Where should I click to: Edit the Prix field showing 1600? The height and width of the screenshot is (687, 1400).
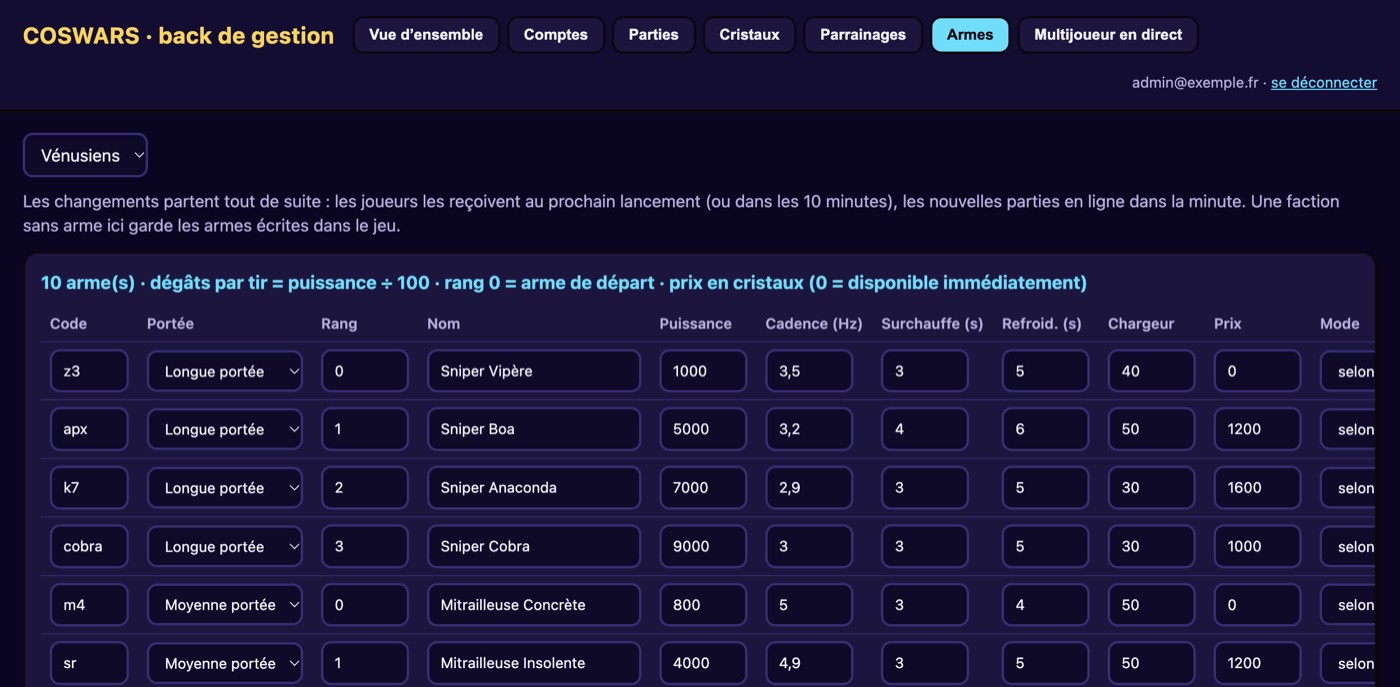pos(1257,488)
